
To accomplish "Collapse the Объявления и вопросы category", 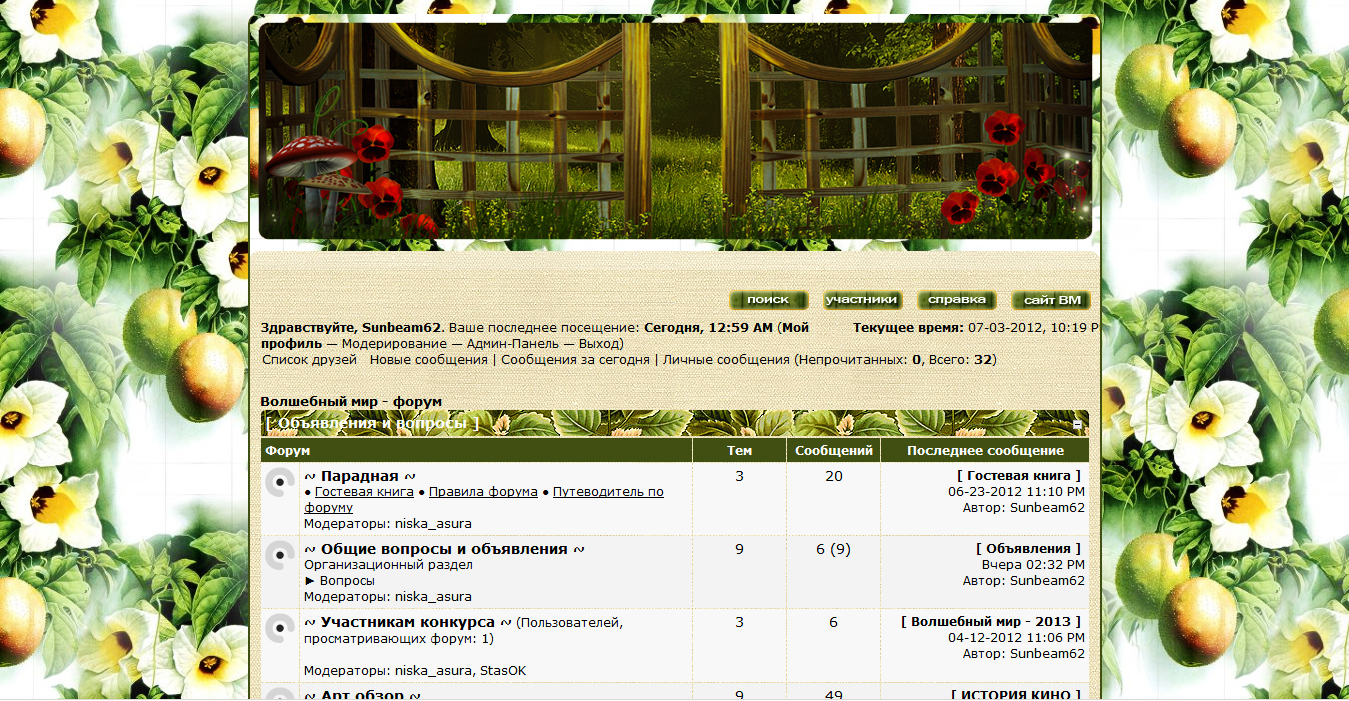I will tap(1078, 424).
